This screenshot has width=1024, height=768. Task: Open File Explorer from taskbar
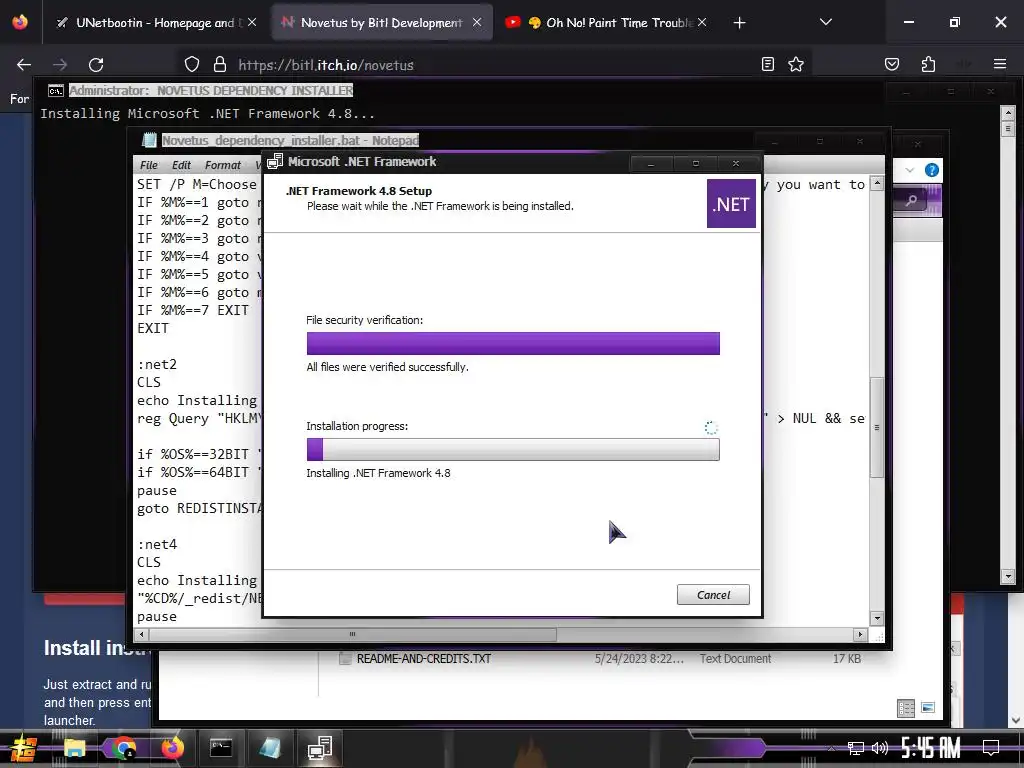pos(74,748)
